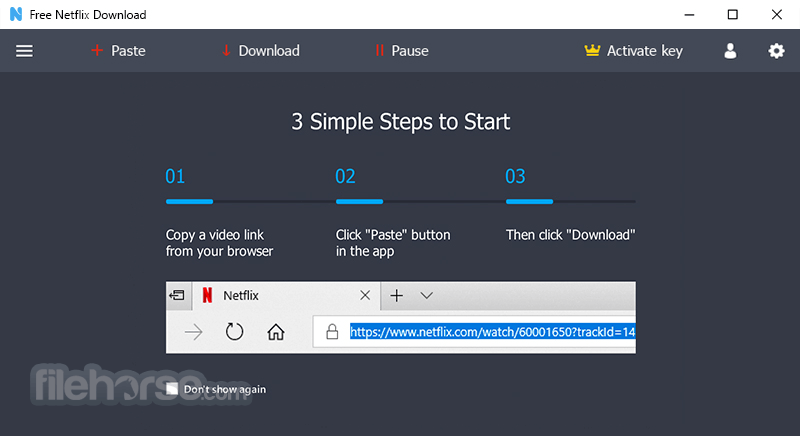
Task: Click "Copy a video link from your browser" text
Action: [x=219, y=243]
